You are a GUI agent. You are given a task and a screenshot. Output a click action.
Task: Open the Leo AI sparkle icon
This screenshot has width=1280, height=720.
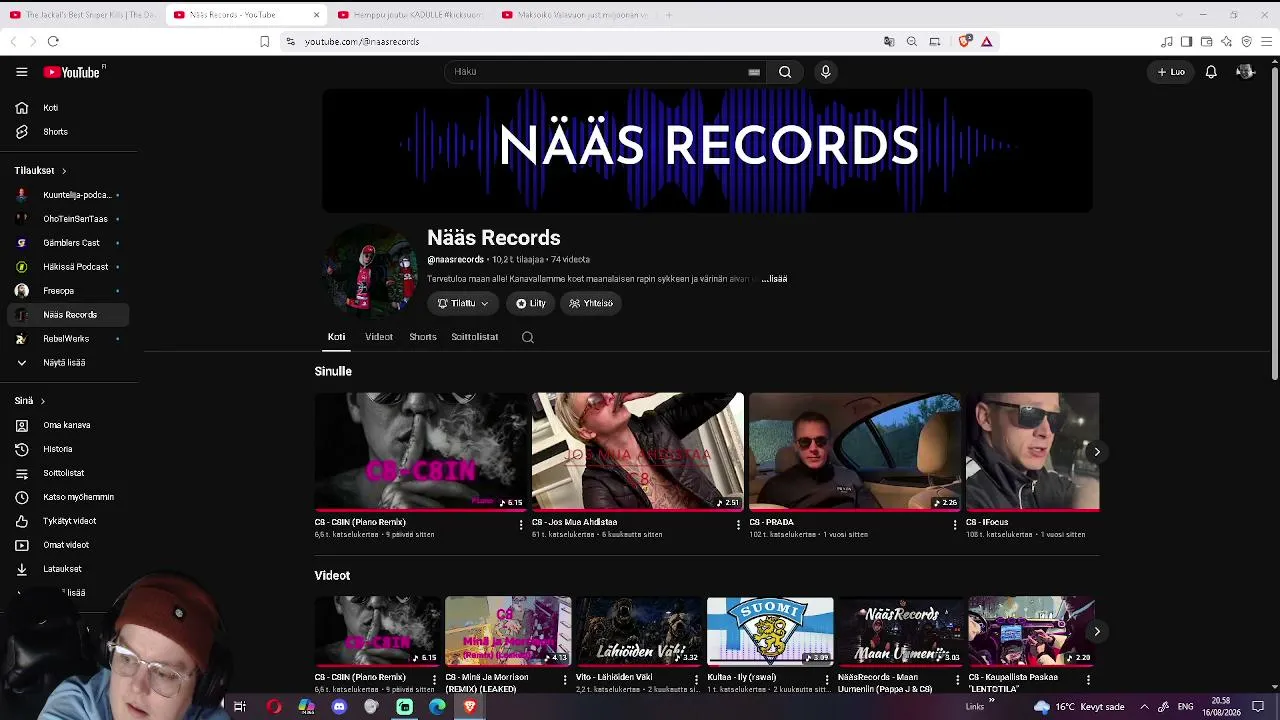click(x=1226, y=41)
